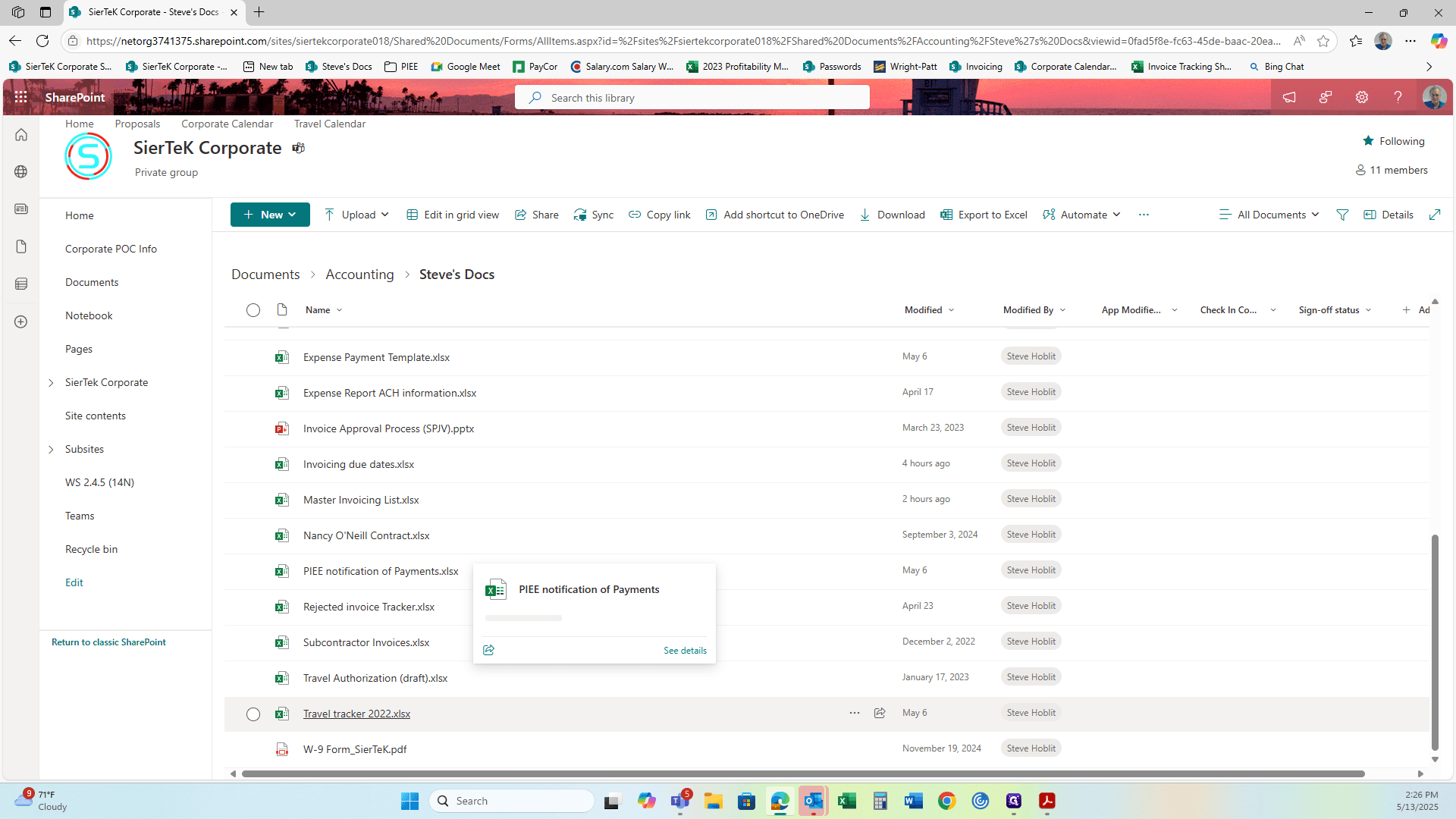Open the SharePoint app launcher waffle

20,97
